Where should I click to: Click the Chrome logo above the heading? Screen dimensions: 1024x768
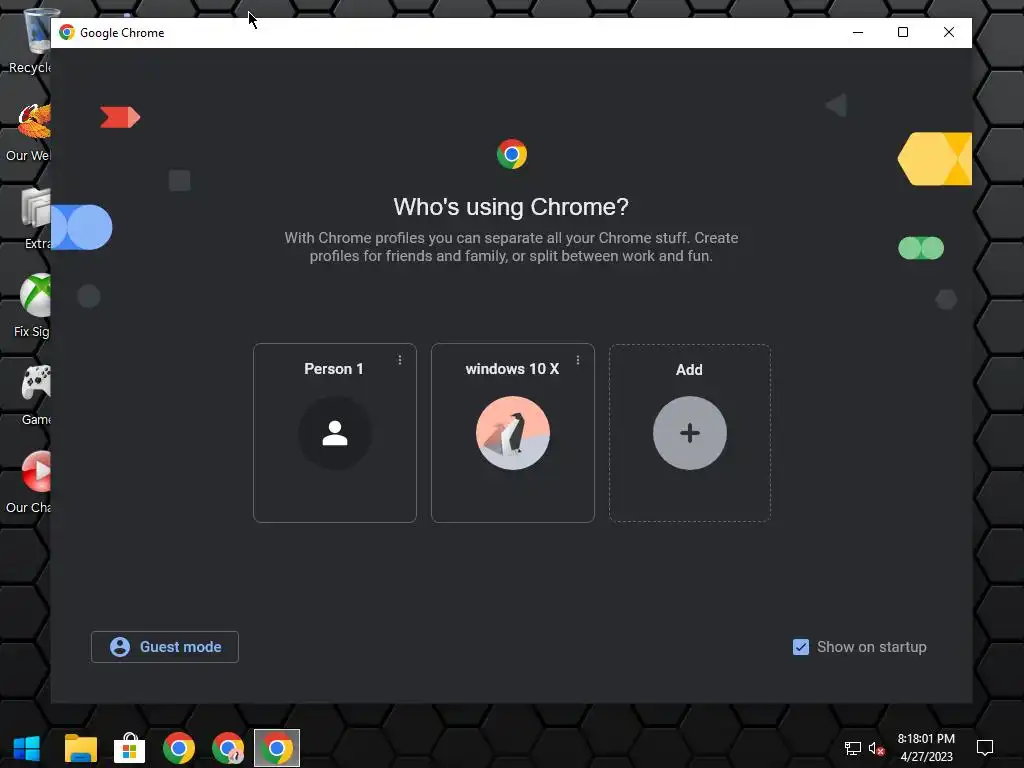[511, 154]
